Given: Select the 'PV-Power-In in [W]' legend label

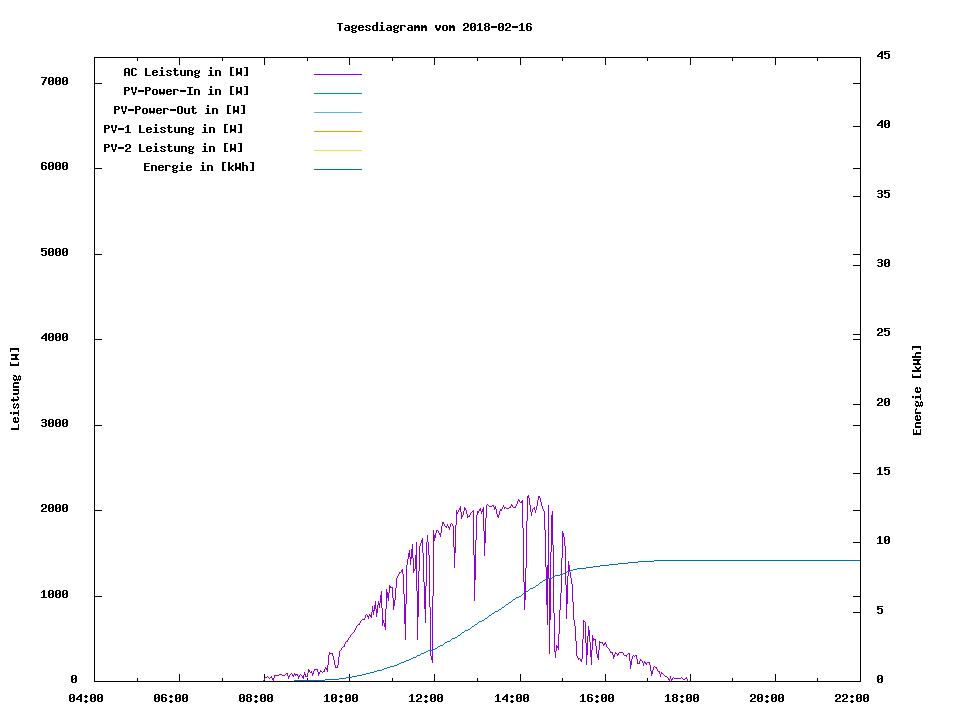Looking at the screenshot, I should [186, 91].
